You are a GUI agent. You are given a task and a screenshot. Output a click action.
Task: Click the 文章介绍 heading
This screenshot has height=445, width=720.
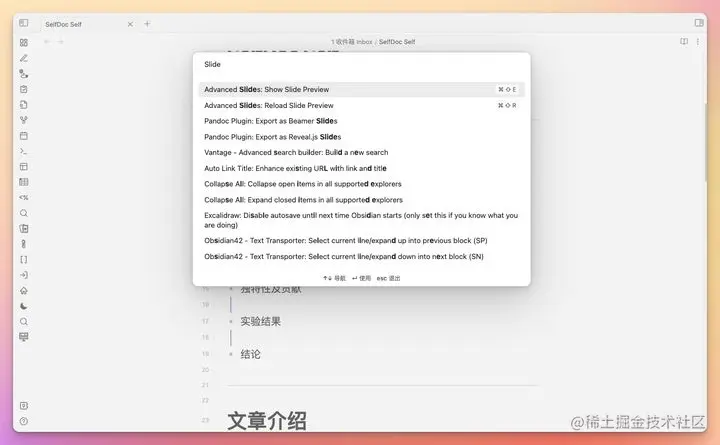267,420
